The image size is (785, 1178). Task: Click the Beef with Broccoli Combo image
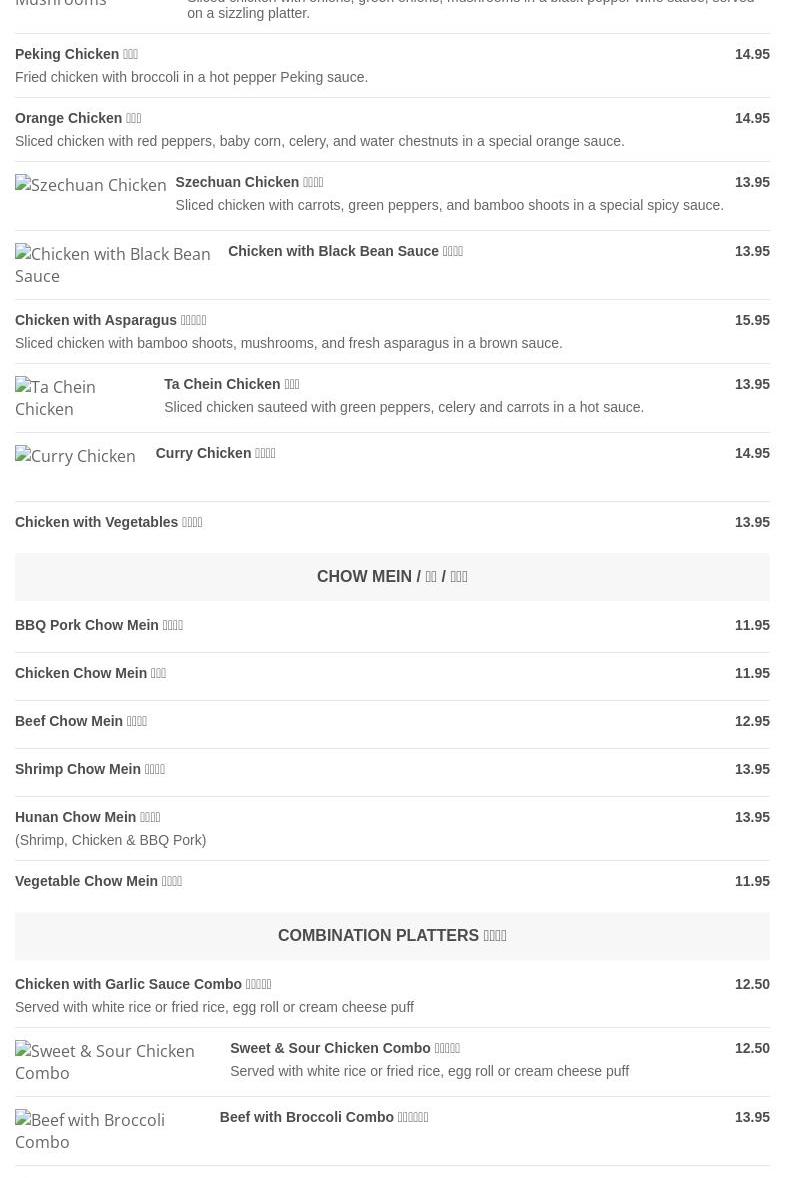[107, 1131]
